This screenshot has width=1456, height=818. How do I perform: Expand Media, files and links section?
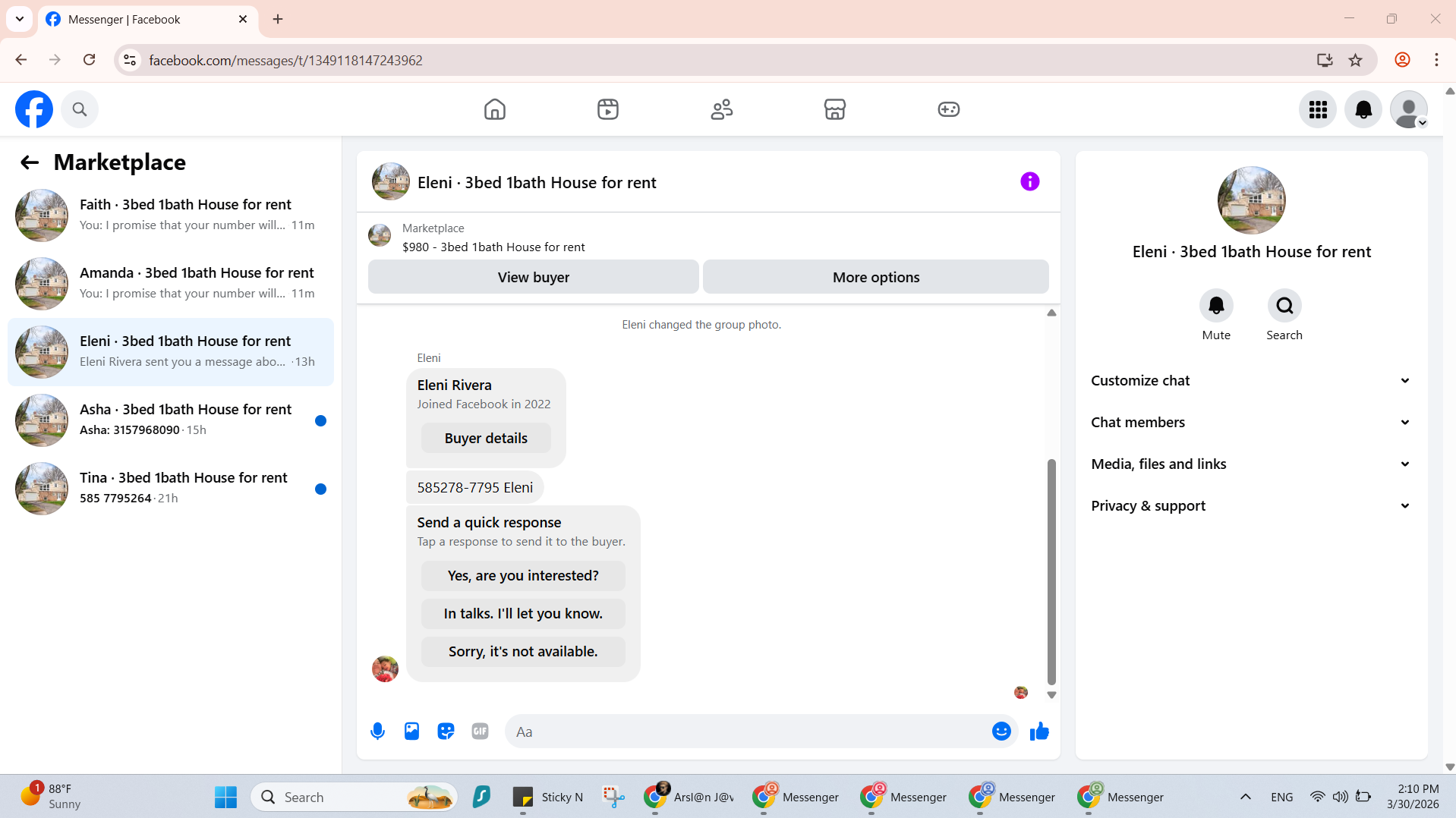pos(1251,464)
